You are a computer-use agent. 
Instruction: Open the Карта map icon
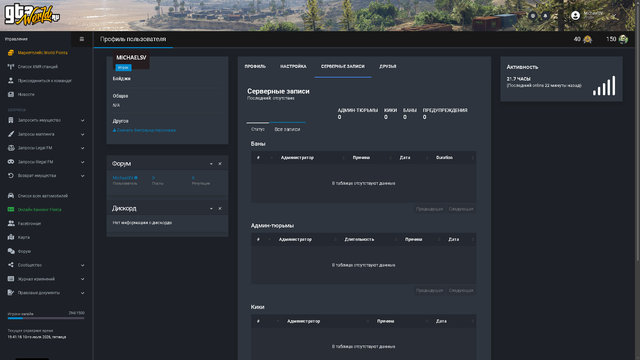(11, 237)
